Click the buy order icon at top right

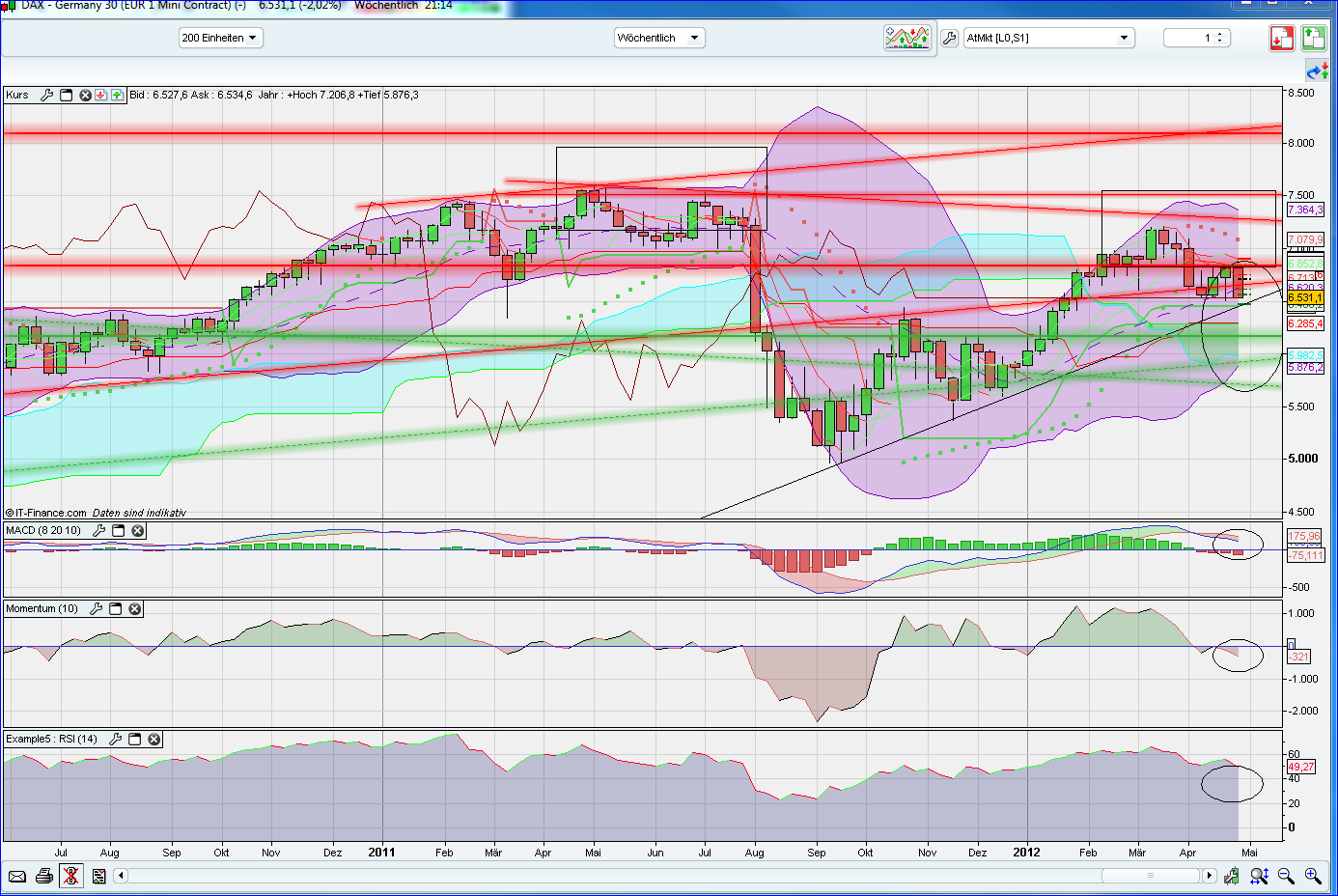click(1314, 37)
